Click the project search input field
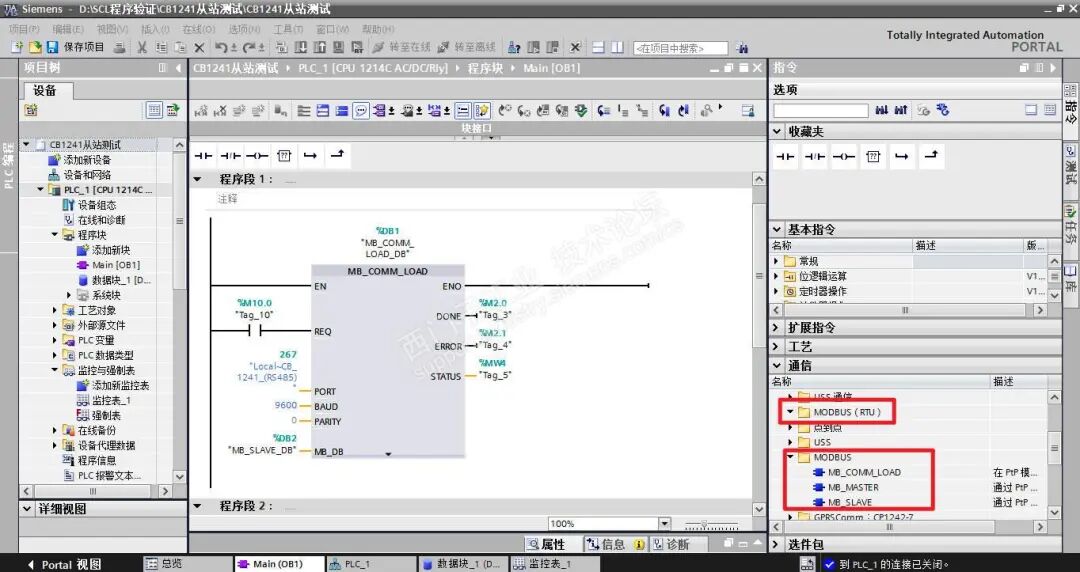The width and height of the screenshot is (1080, 572). pyautogui.click(x=681, y=48)
